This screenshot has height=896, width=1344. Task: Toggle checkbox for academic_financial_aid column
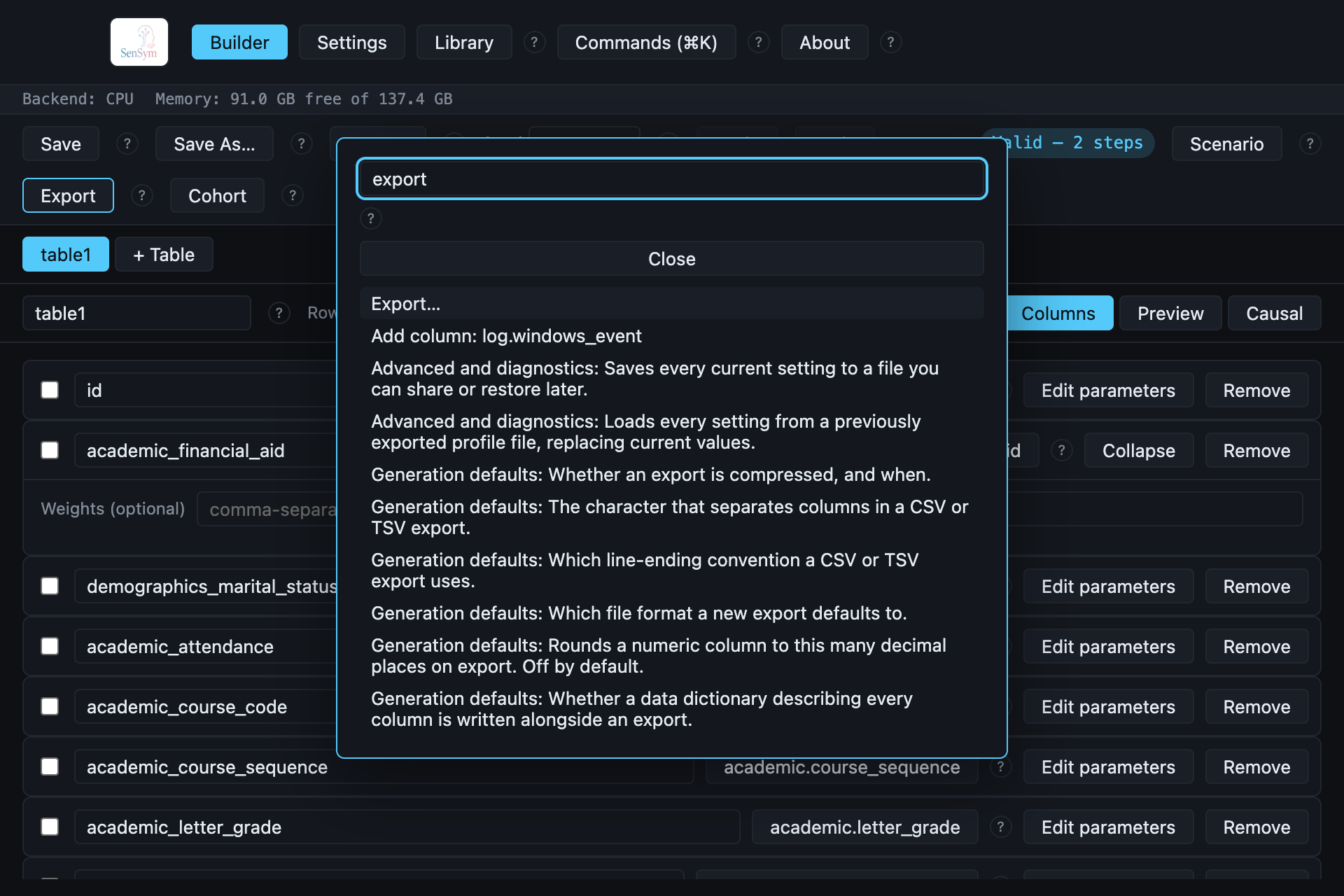[50, 450]
